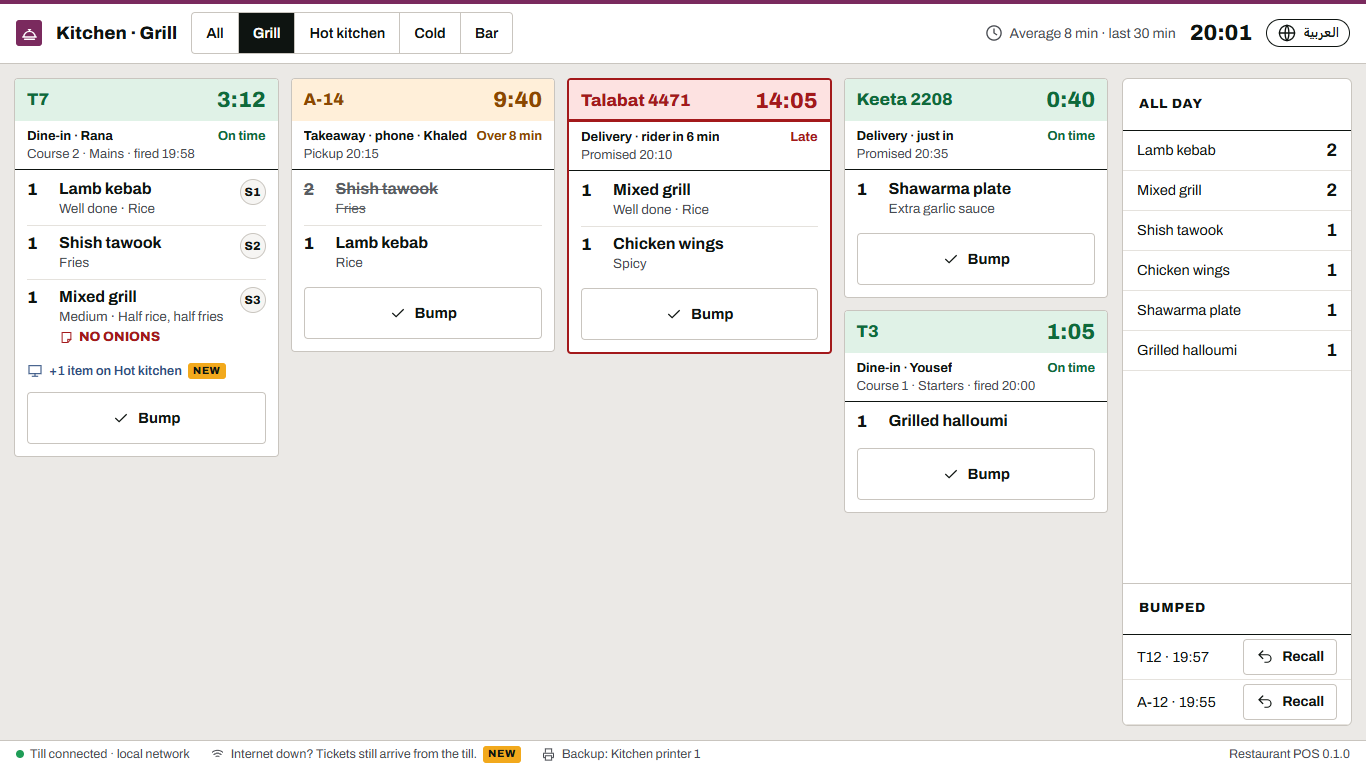Image resolution: width=1366 pixels, height=768 pixels.
Task: Click Lamb kebab item in A-14 ticket
Action: tap(423, 252)
